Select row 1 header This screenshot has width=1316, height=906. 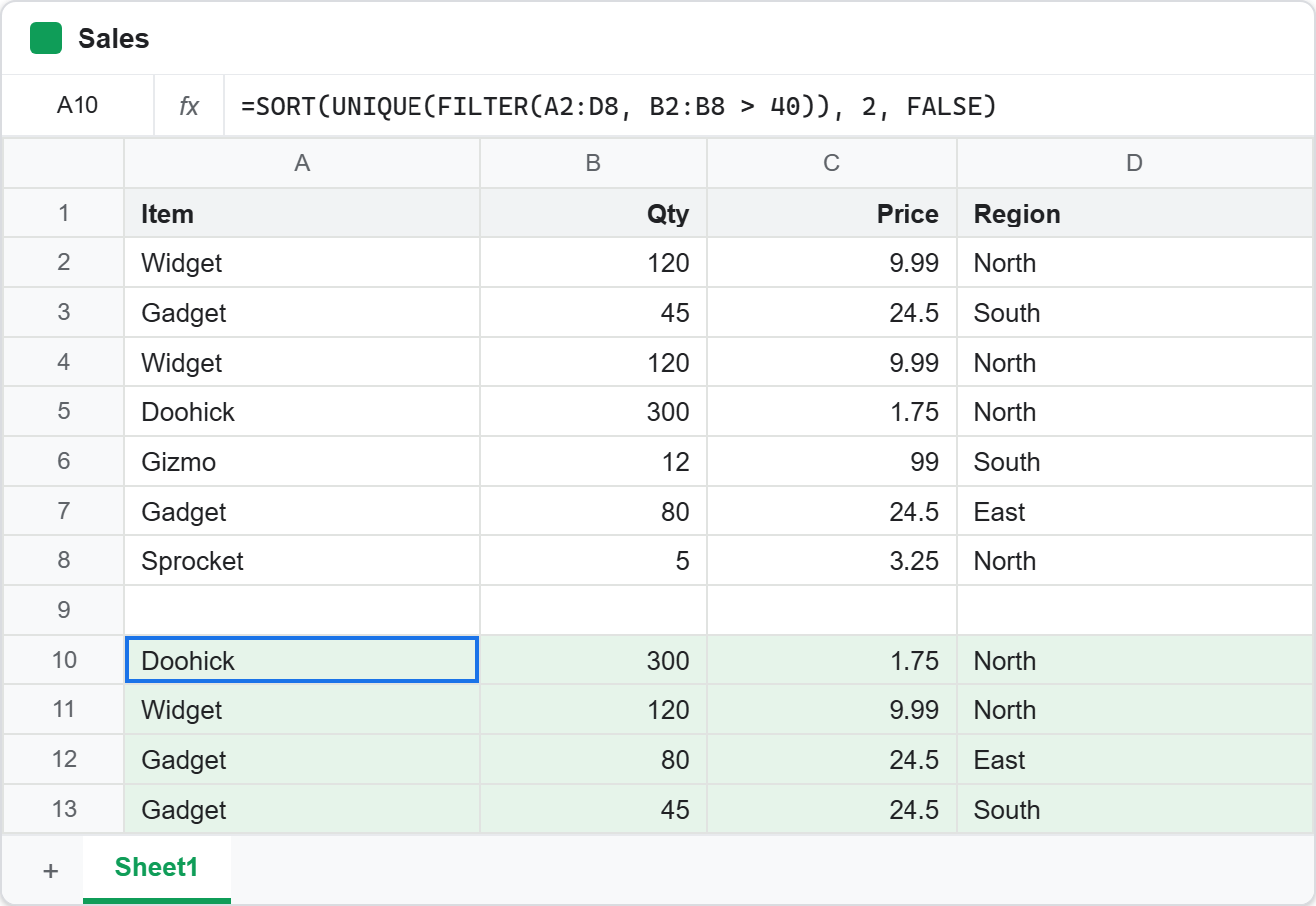click(64, 213)
